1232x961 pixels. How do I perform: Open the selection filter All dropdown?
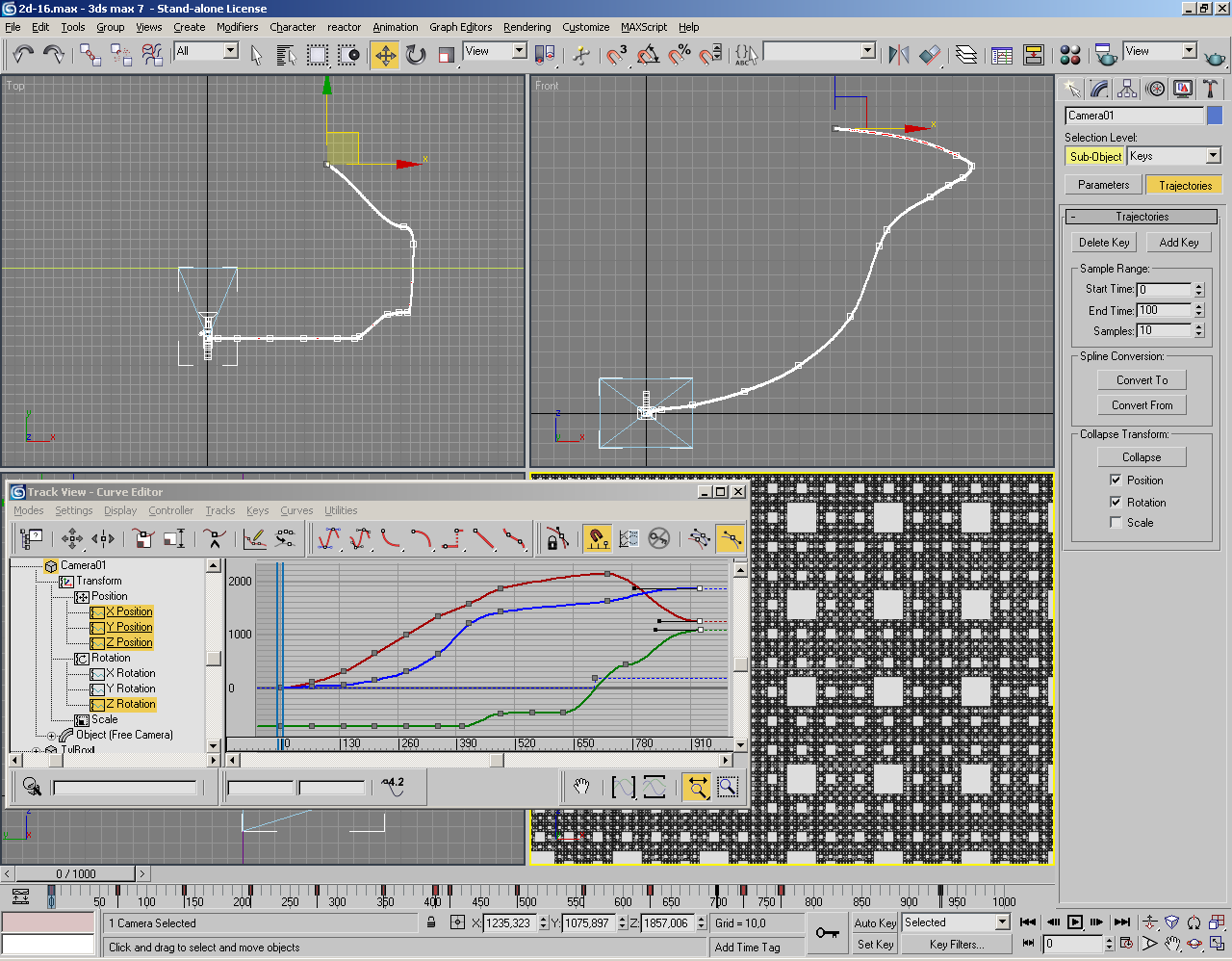click(x=231, y=51)
